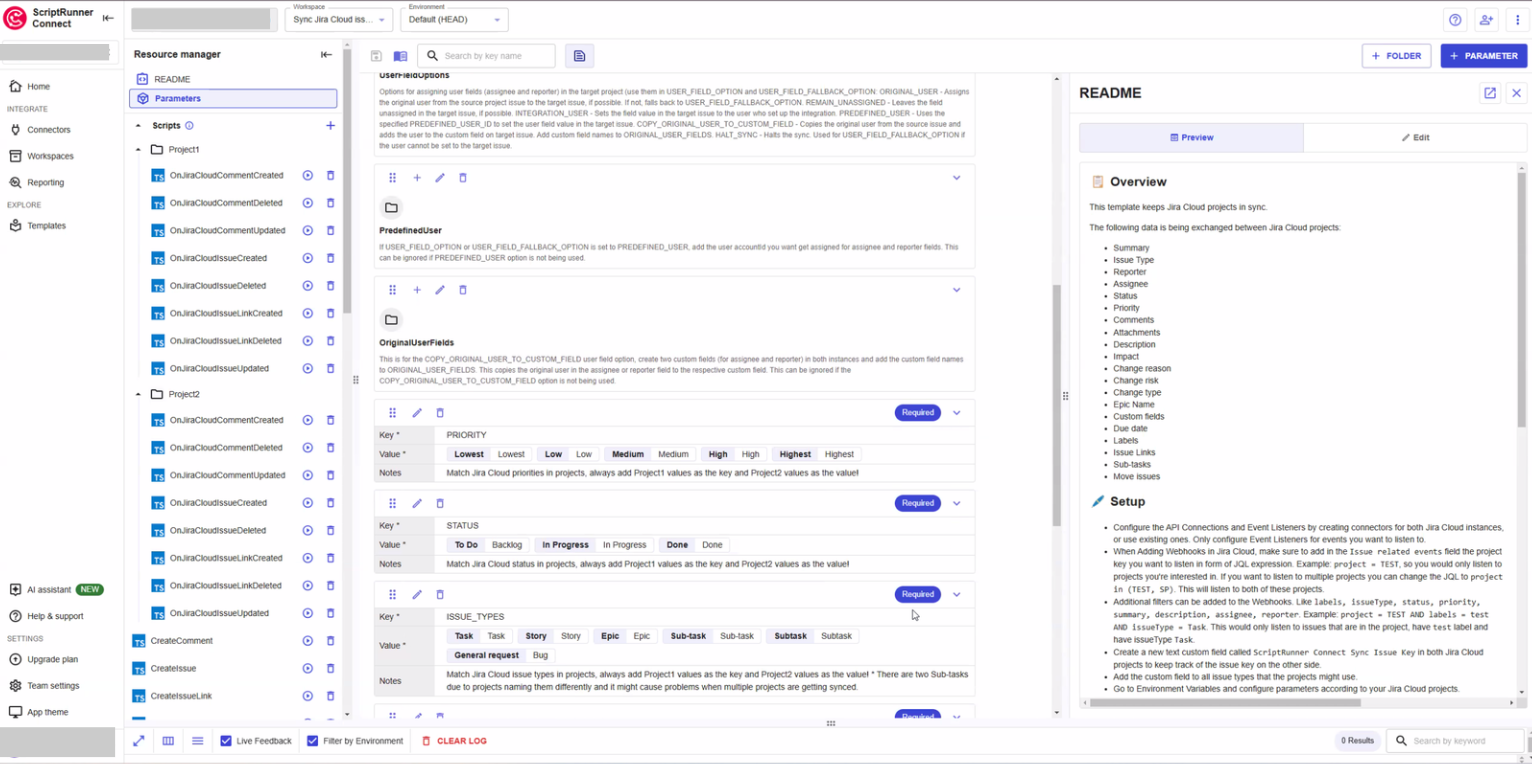Image resolution: width=1532 pixels, height=764 pixels.
Task: Switch console to list view
Action: [198, 741]
